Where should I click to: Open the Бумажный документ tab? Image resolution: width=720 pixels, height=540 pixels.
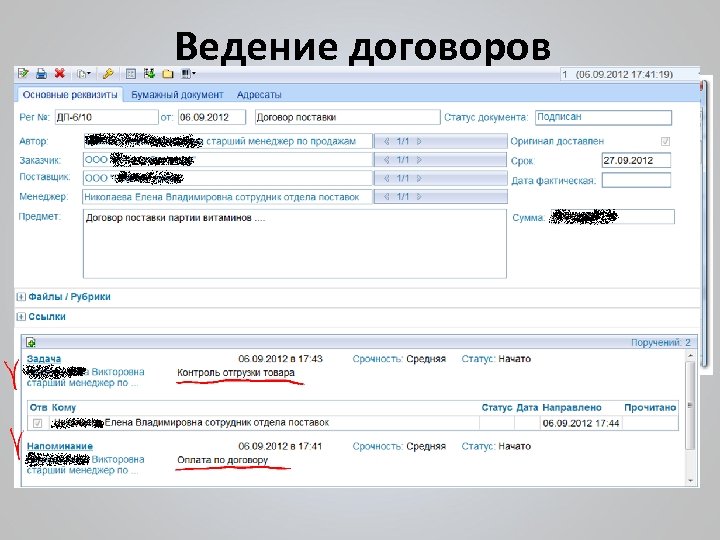pos(177,95)
